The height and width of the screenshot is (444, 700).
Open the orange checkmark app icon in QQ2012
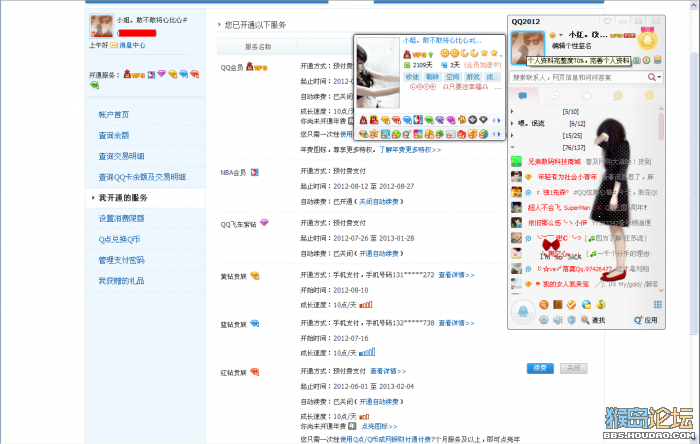coord(571,304)
